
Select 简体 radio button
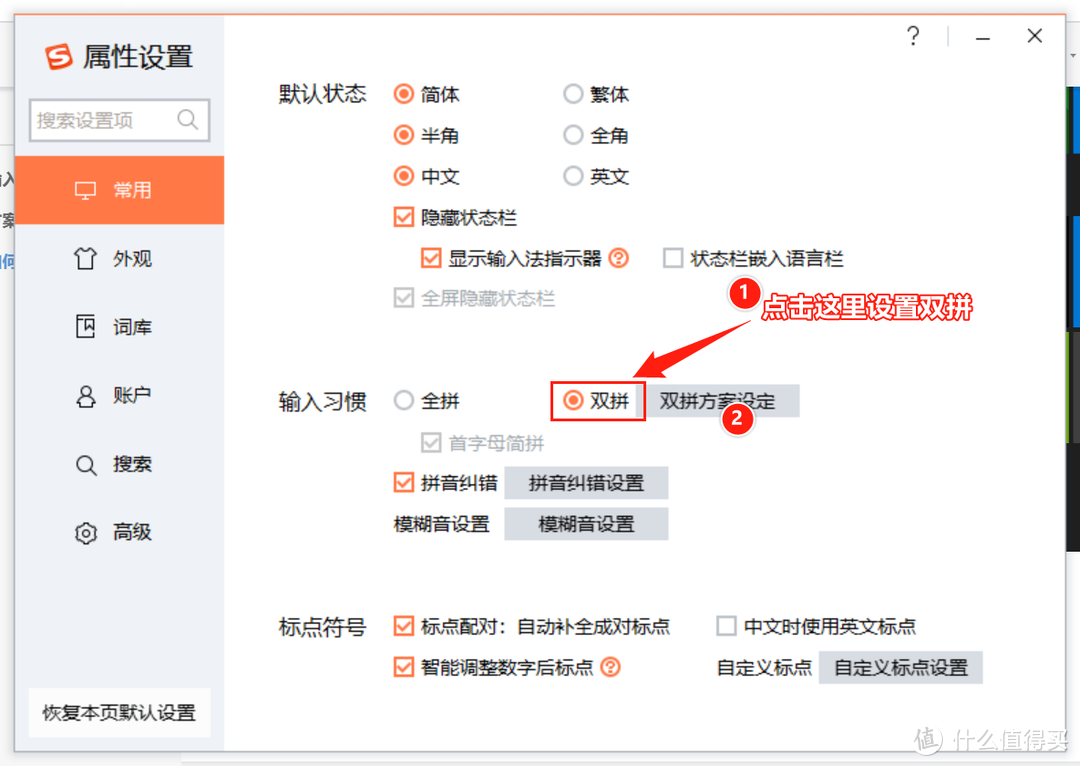(404, 94)
